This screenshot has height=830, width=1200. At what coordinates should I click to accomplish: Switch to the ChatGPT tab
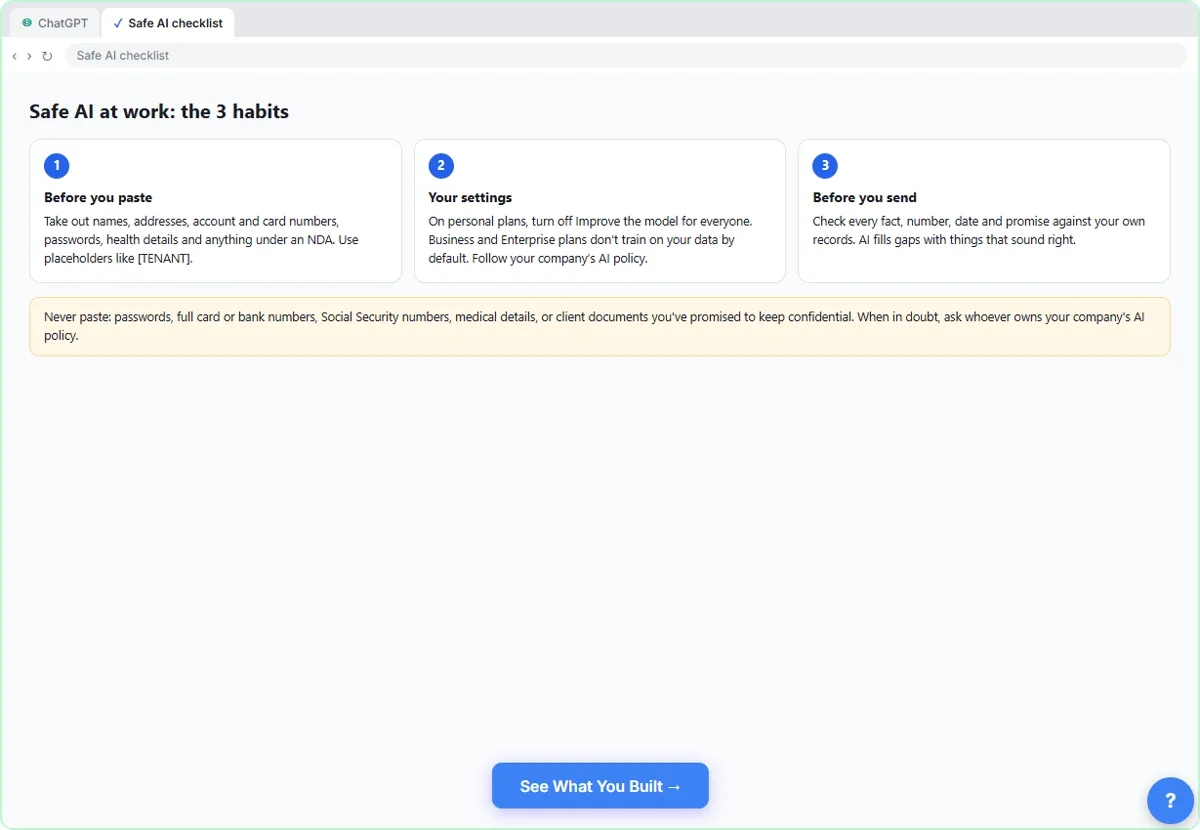coord(55,23)
